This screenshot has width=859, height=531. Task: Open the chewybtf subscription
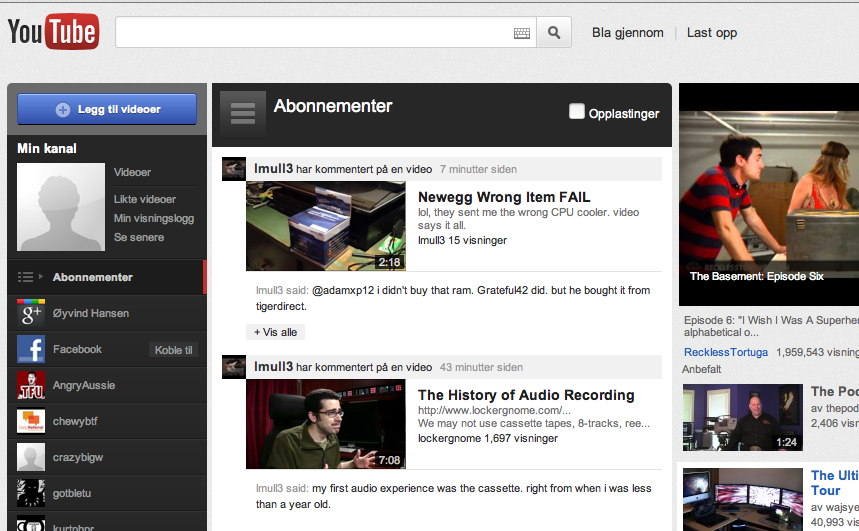(x=75, y=421)
